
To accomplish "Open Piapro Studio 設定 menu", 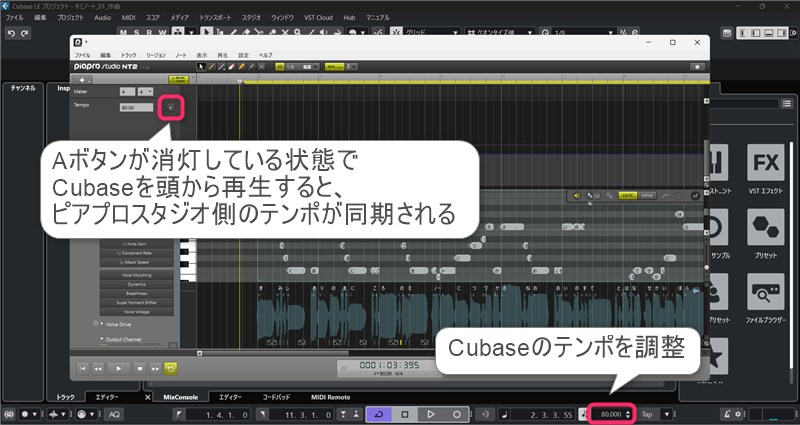I will click(243, 55).
